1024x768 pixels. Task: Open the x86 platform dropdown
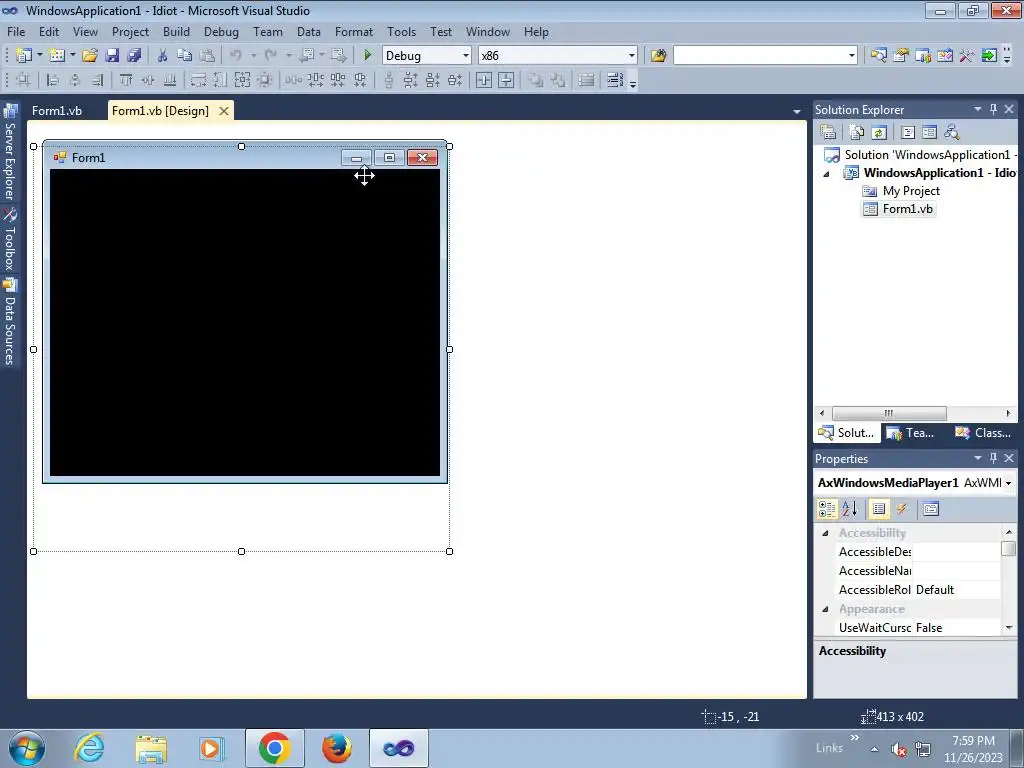632,56
